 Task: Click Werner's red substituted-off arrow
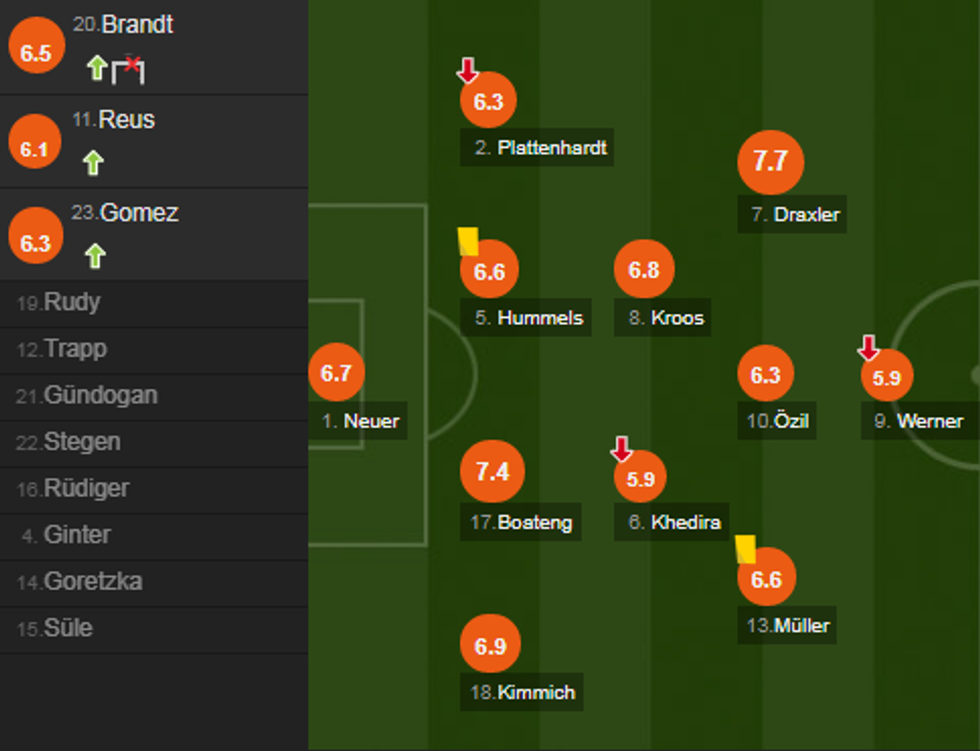click(x=868, y=348)
